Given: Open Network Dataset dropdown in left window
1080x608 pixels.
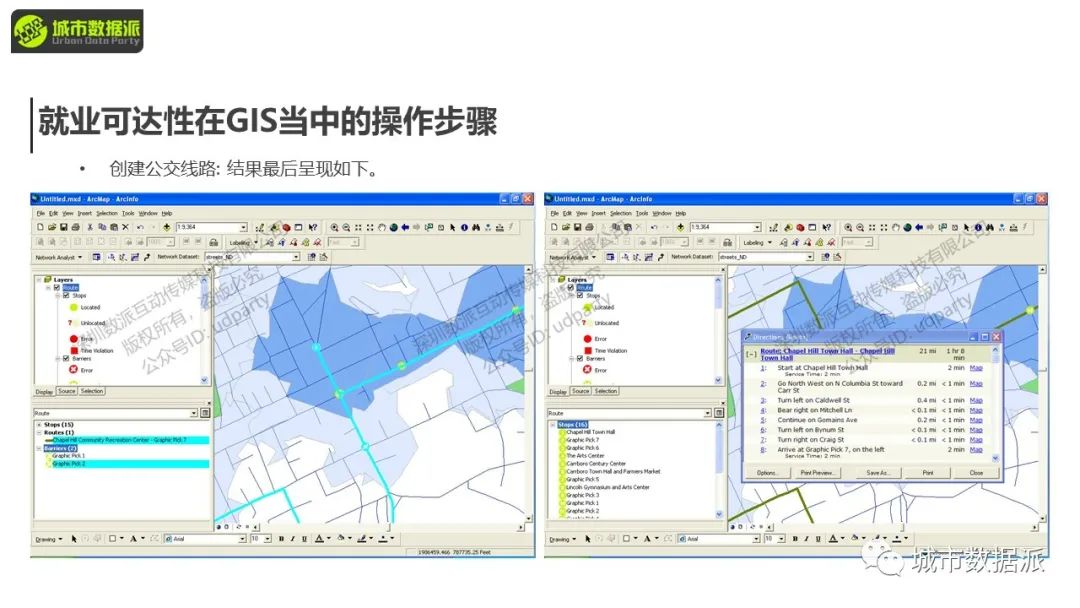Looking at the screenshot, I should click(x=296, y=257).
